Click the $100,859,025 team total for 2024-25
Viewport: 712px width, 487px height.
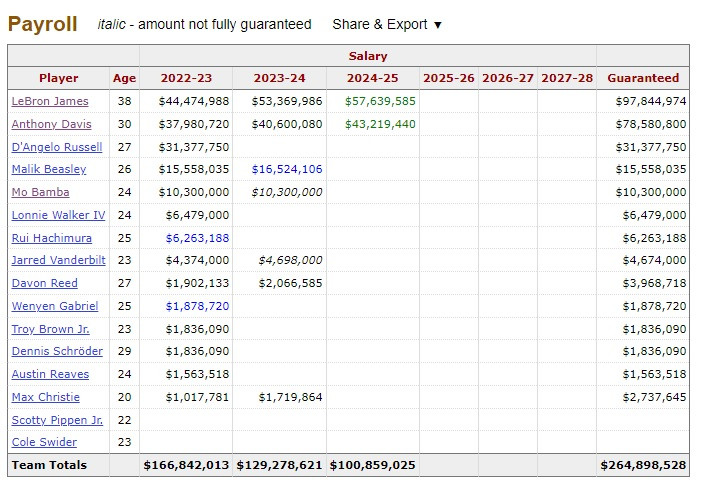tap(372, 465)
